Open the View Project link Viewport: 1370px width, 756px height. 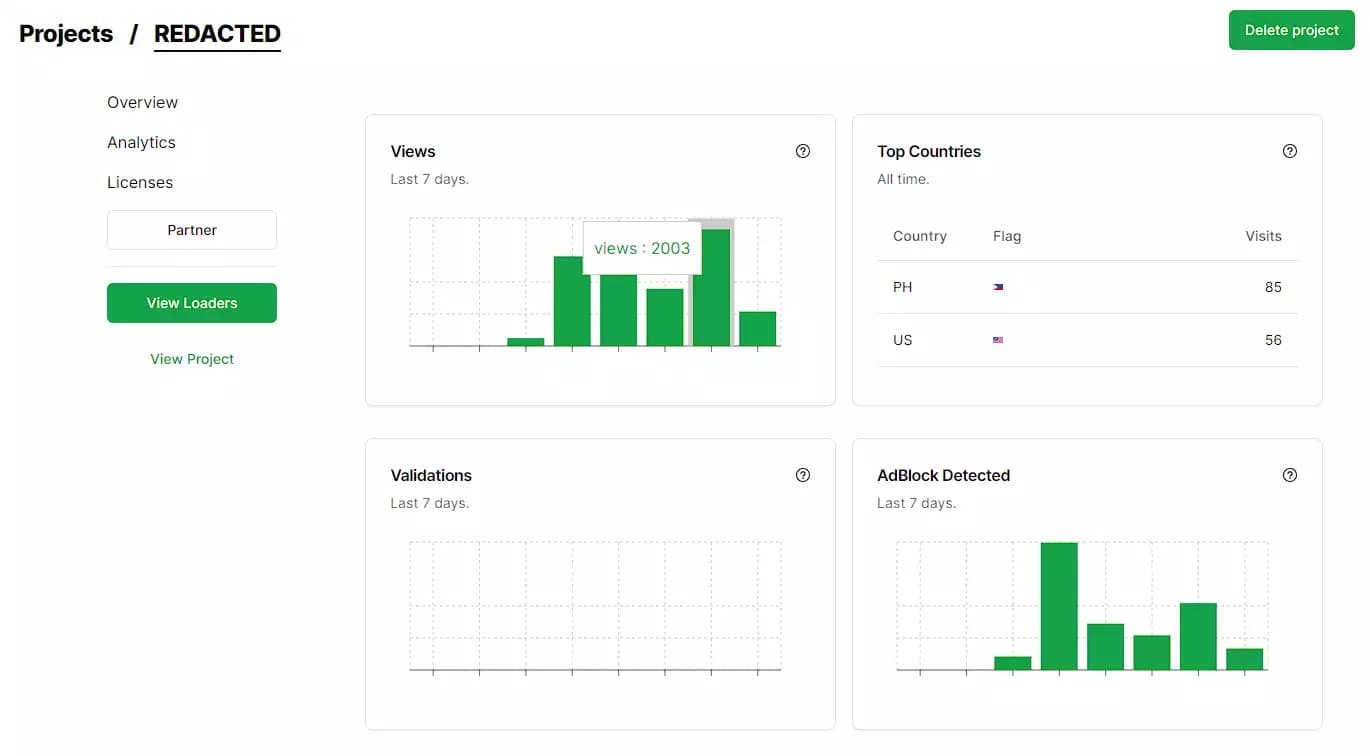pos(191,358)
